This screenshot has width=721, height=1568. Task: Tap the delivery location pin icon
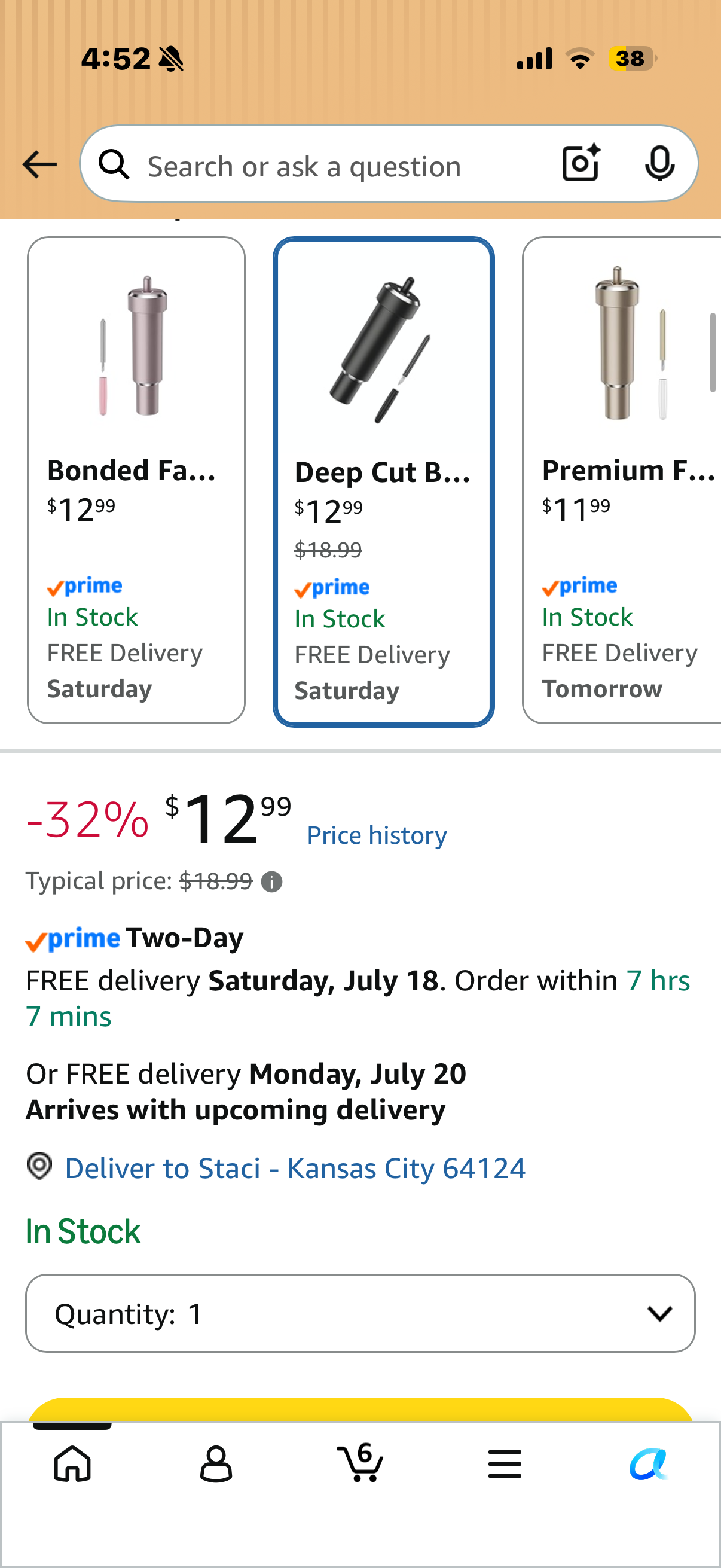pyautogui.click(x=39, y=1167)
